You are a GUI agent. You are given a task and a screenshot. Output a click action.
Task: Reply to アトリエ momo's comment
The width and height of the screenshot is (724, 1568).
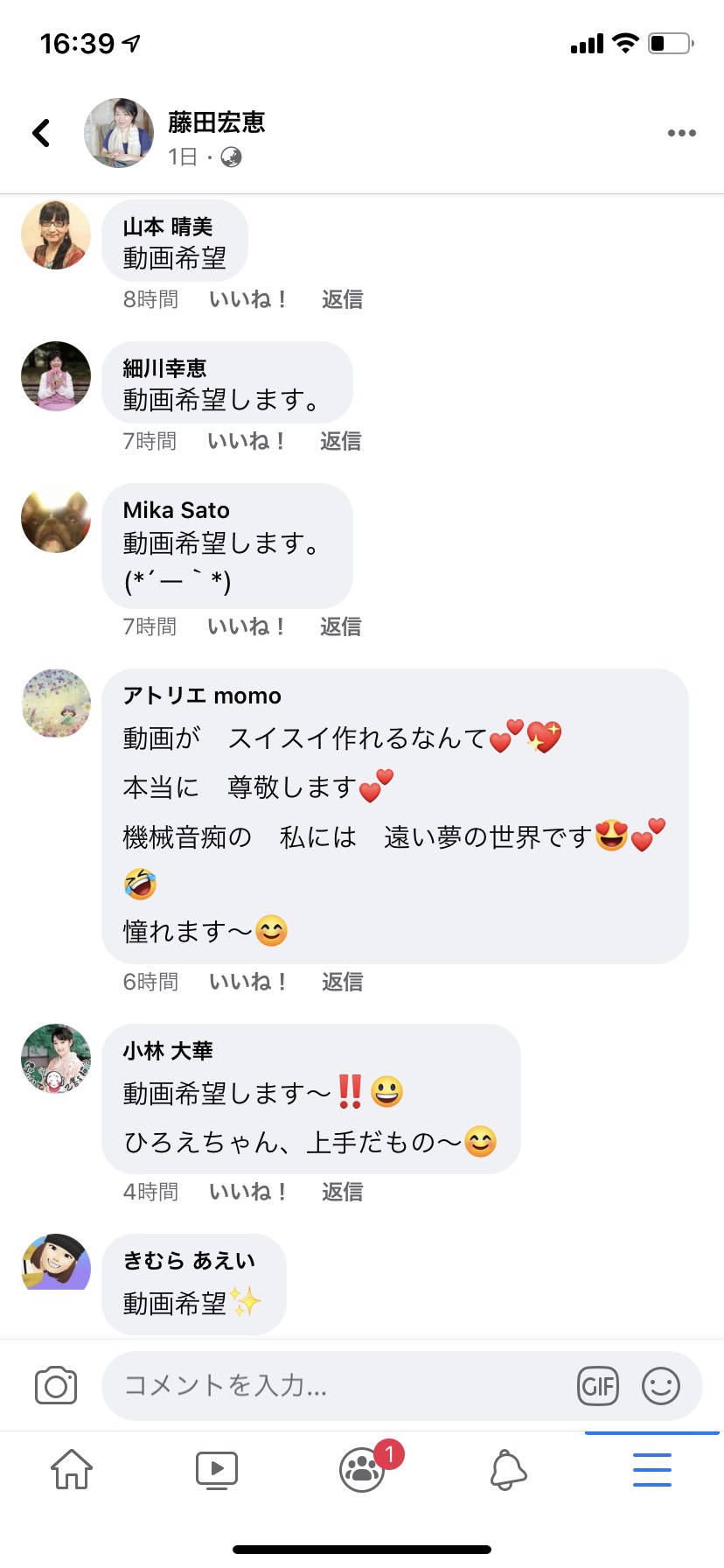coord(342,982)
